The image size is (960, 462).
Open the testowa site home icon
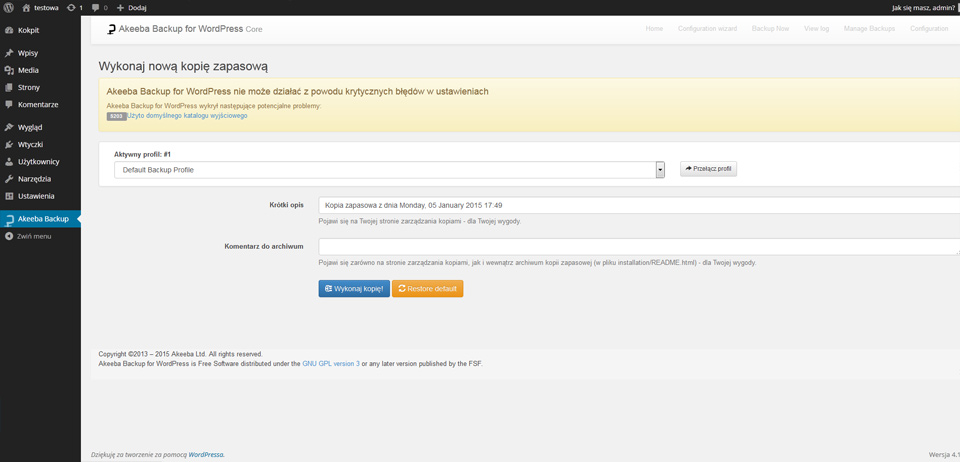[26, 8]
